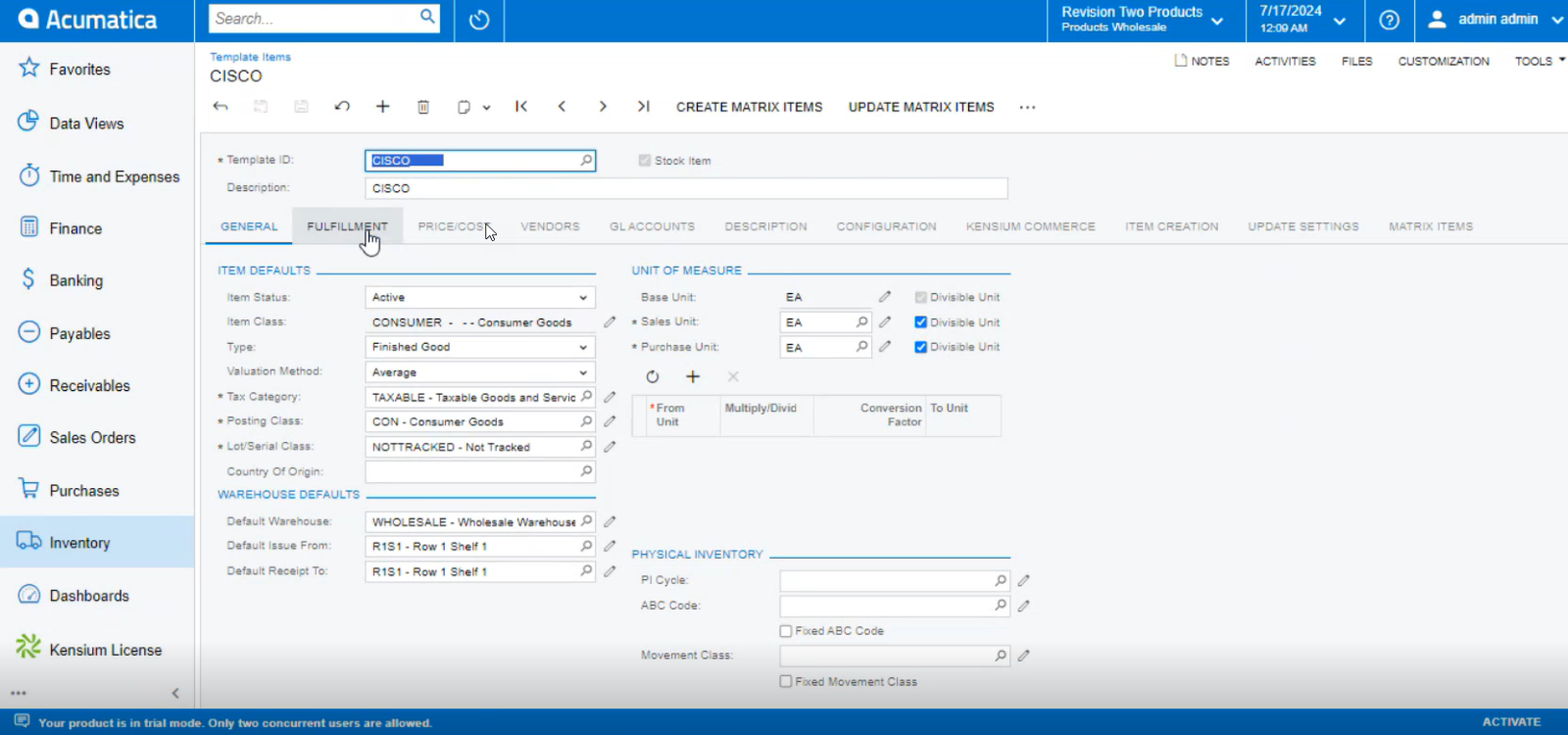The image size is (1568, 735).
Task: Expand Item Status dropdown
Action: 583,297
